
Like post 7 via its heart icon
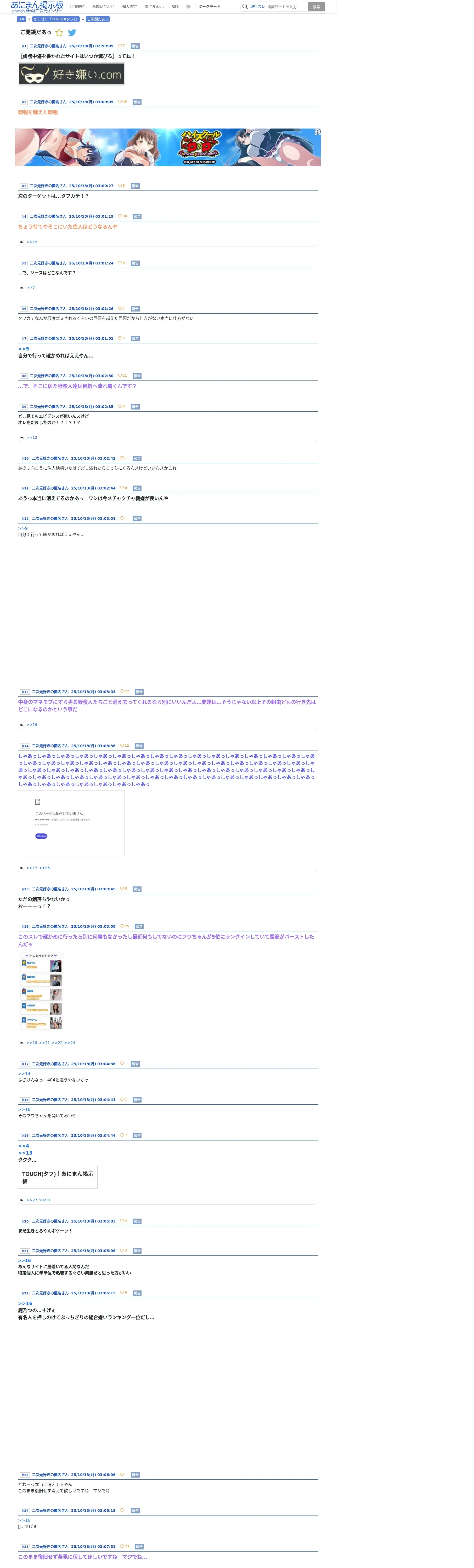[x=120, y=338]
